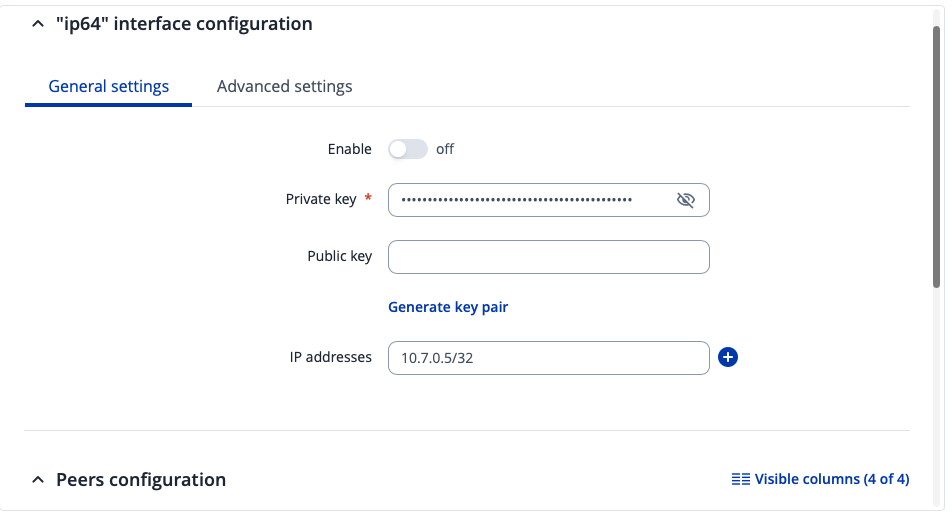This screenshot has width=952, height=519.
Task: Reveal the private key with eye icon
Action: click(x=685, y=200)
